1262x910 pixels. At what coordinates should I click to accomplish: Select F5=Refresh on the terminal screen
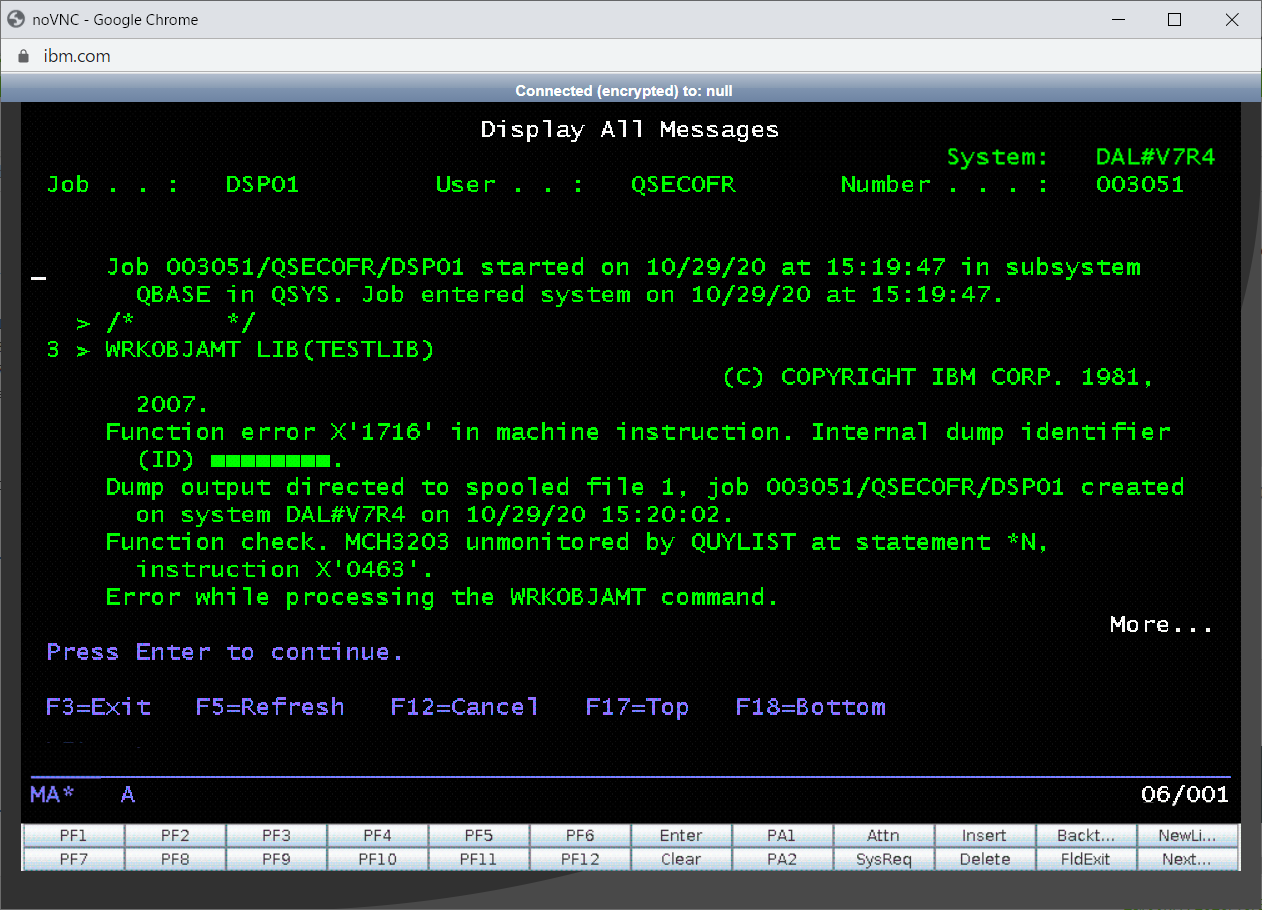coord(270,707)
